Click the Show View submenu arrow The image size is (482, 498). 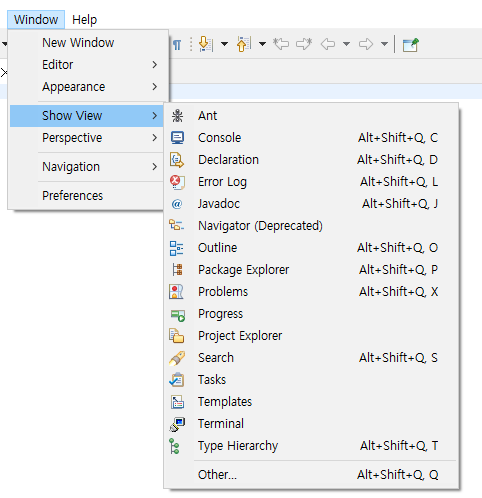tap(154, 116)
